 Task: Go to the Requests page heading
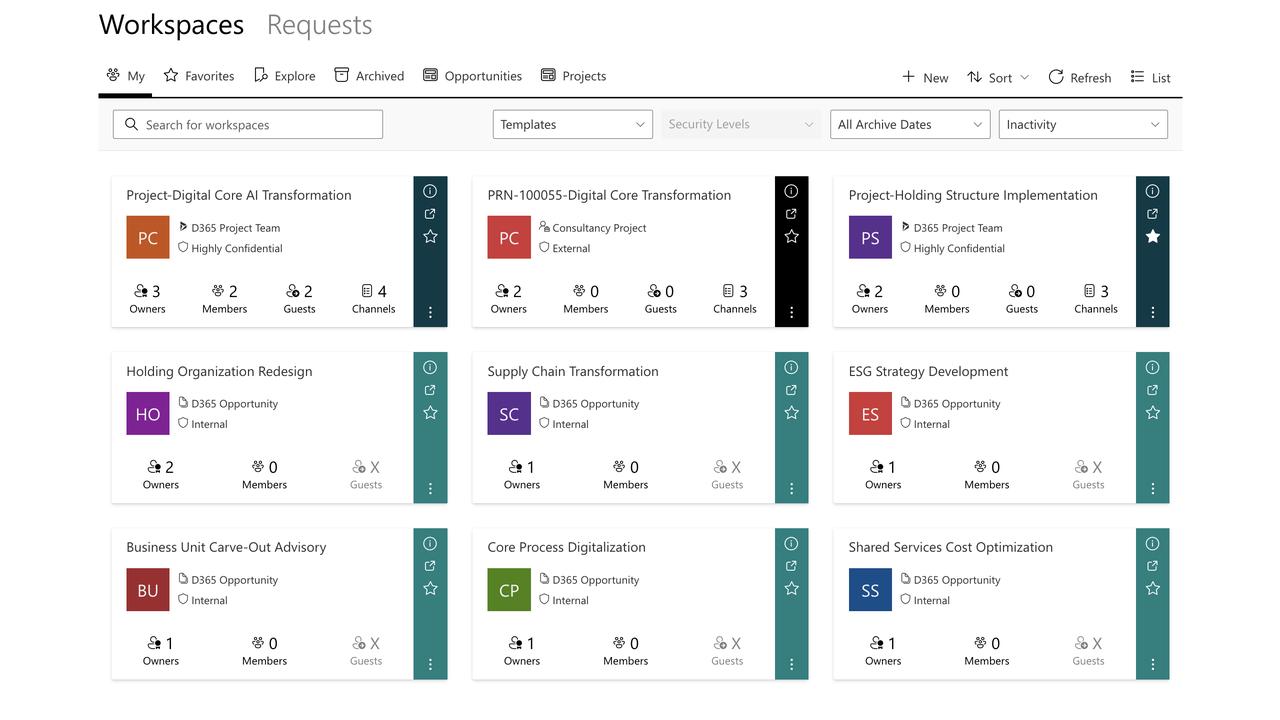320,25
